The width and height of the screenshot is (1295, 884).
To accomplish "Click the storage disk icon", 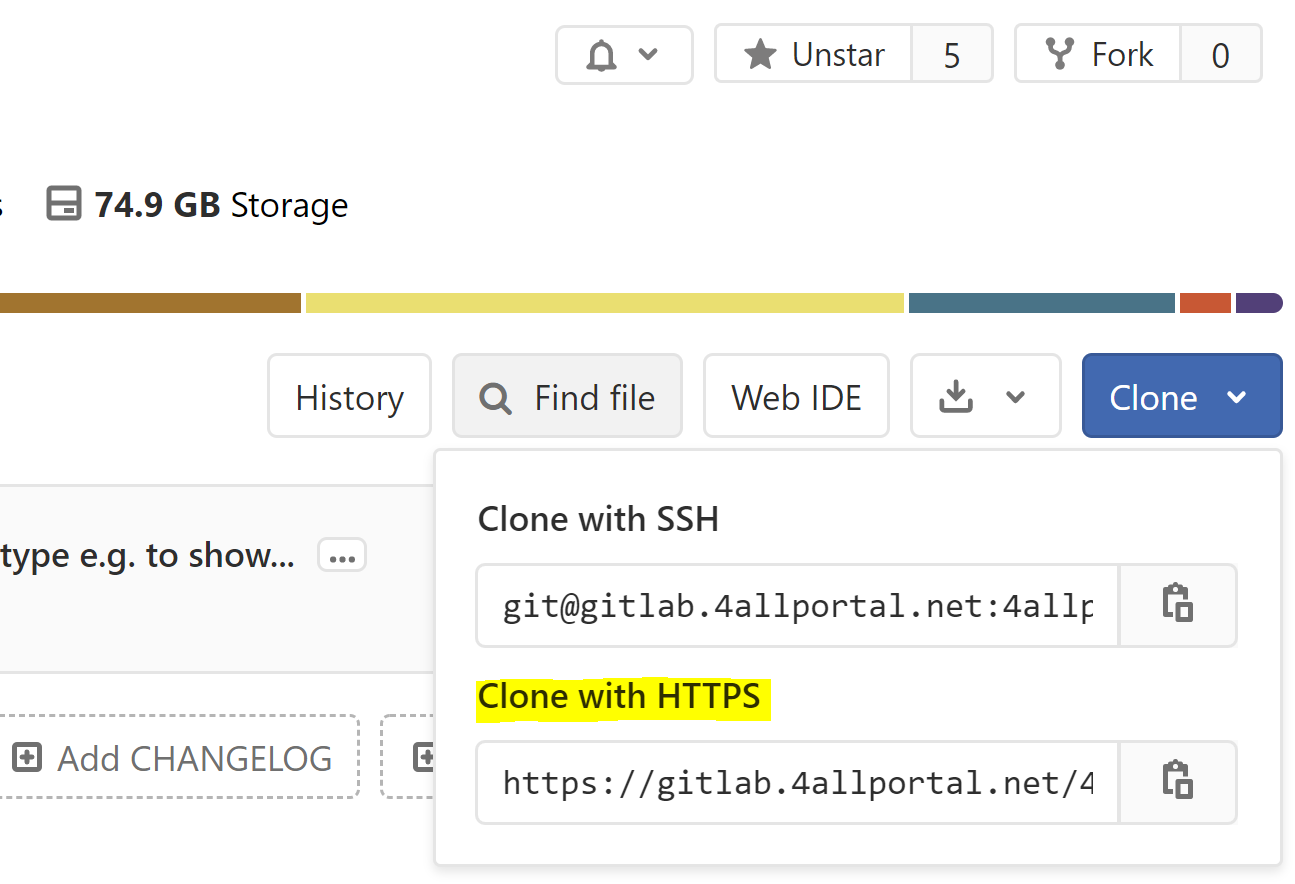I will 64,204.
